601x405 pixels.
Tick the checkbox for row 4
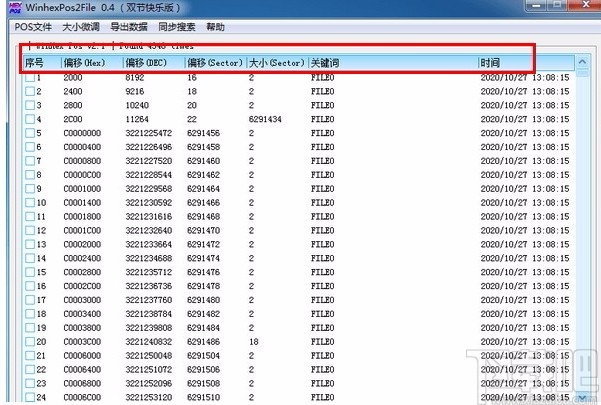coord(30,119)
